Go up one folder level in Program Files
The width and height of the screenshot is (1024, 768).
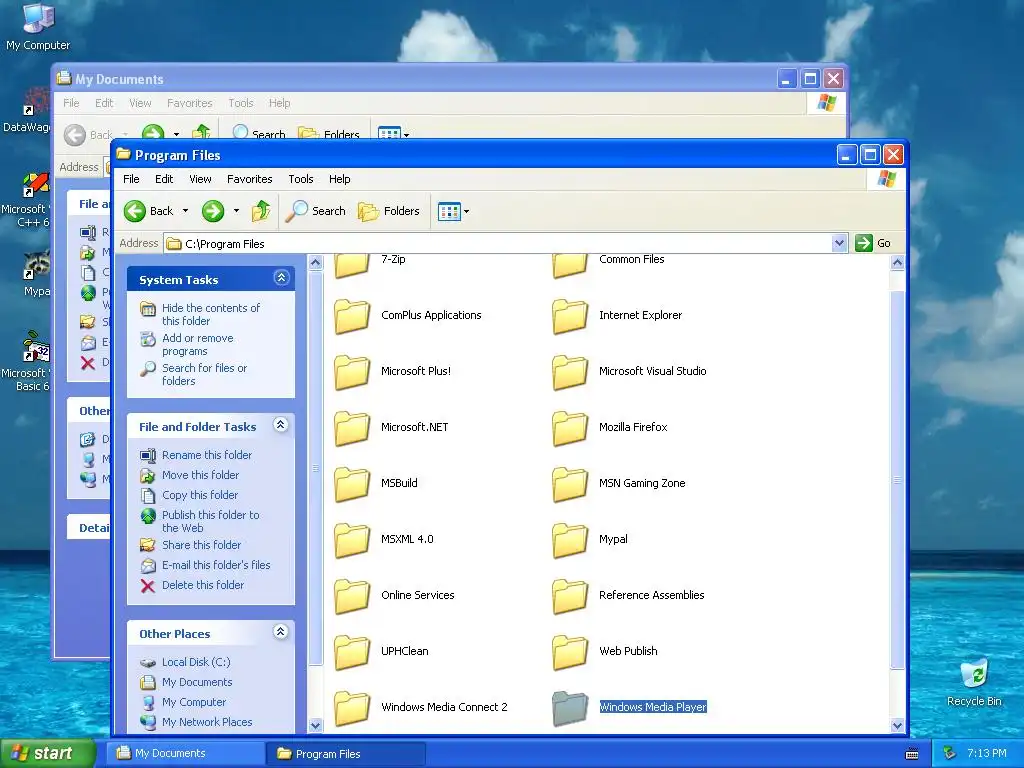pyautogui.click(x=261, y=211)
